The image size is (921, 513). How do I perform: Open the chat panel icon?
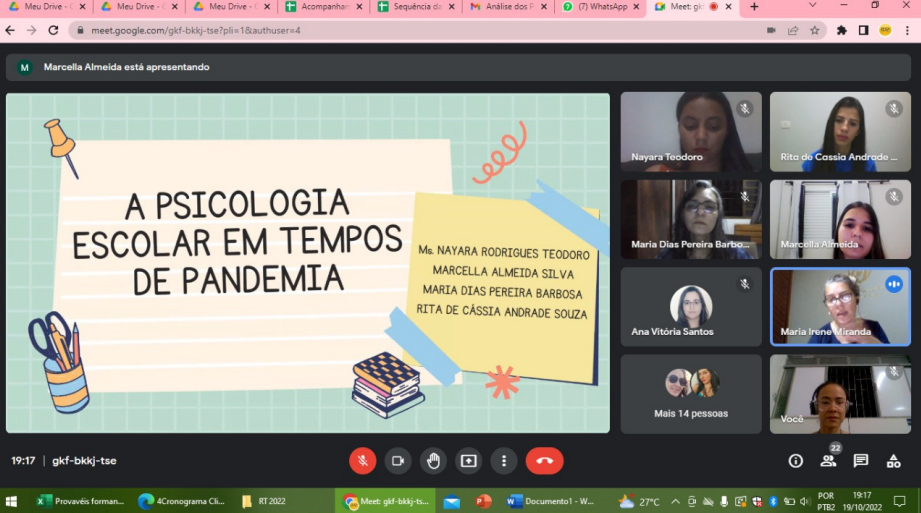tap(861, 461)
